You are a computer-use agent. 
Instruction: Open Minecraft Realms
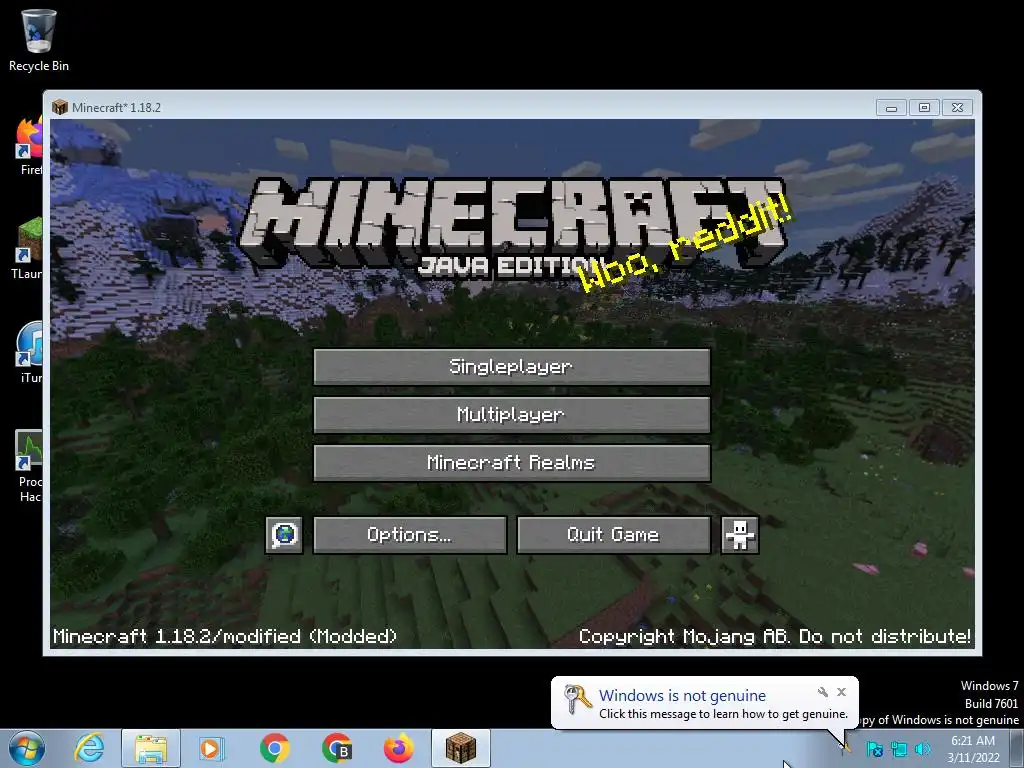512,463
